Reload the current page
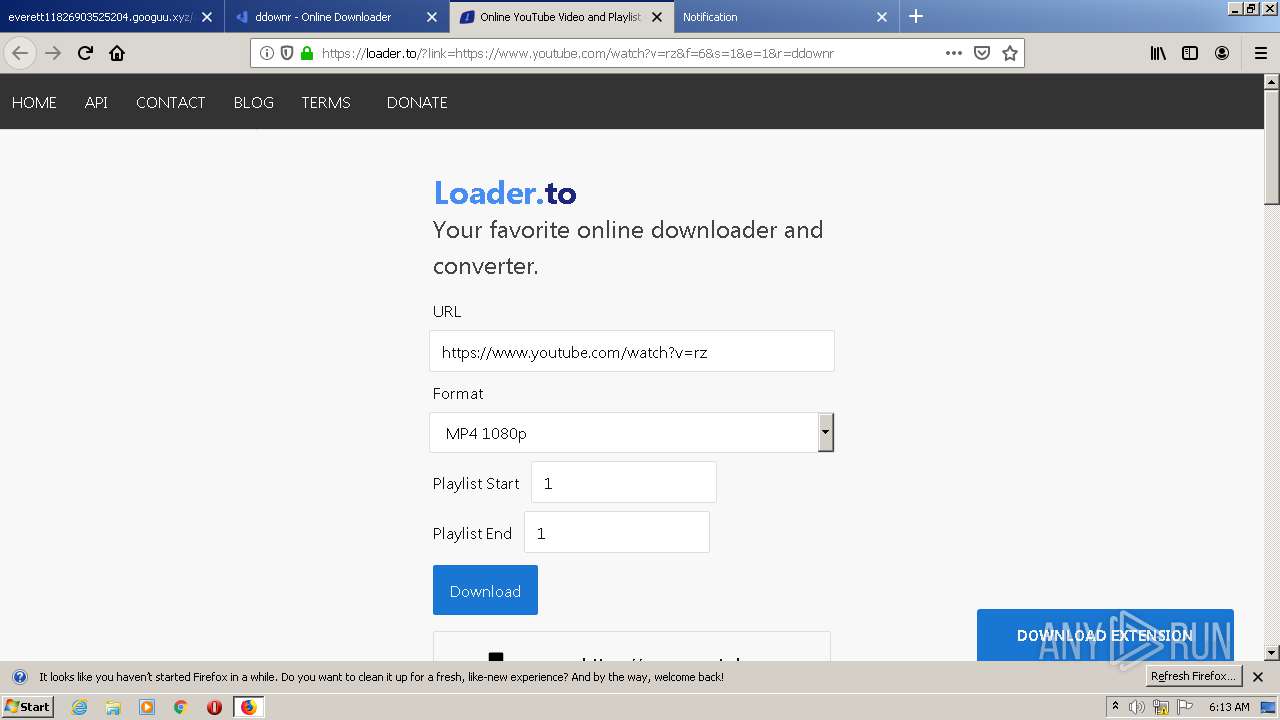The width and height of the screenshot is (1280, 720). click(85, 53)
